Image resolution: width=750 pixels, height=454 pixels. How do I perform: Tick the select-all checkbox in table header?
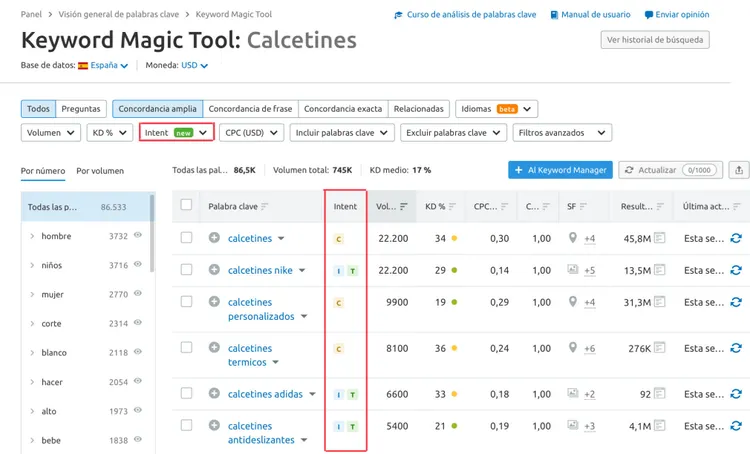[x=186, y=205]
